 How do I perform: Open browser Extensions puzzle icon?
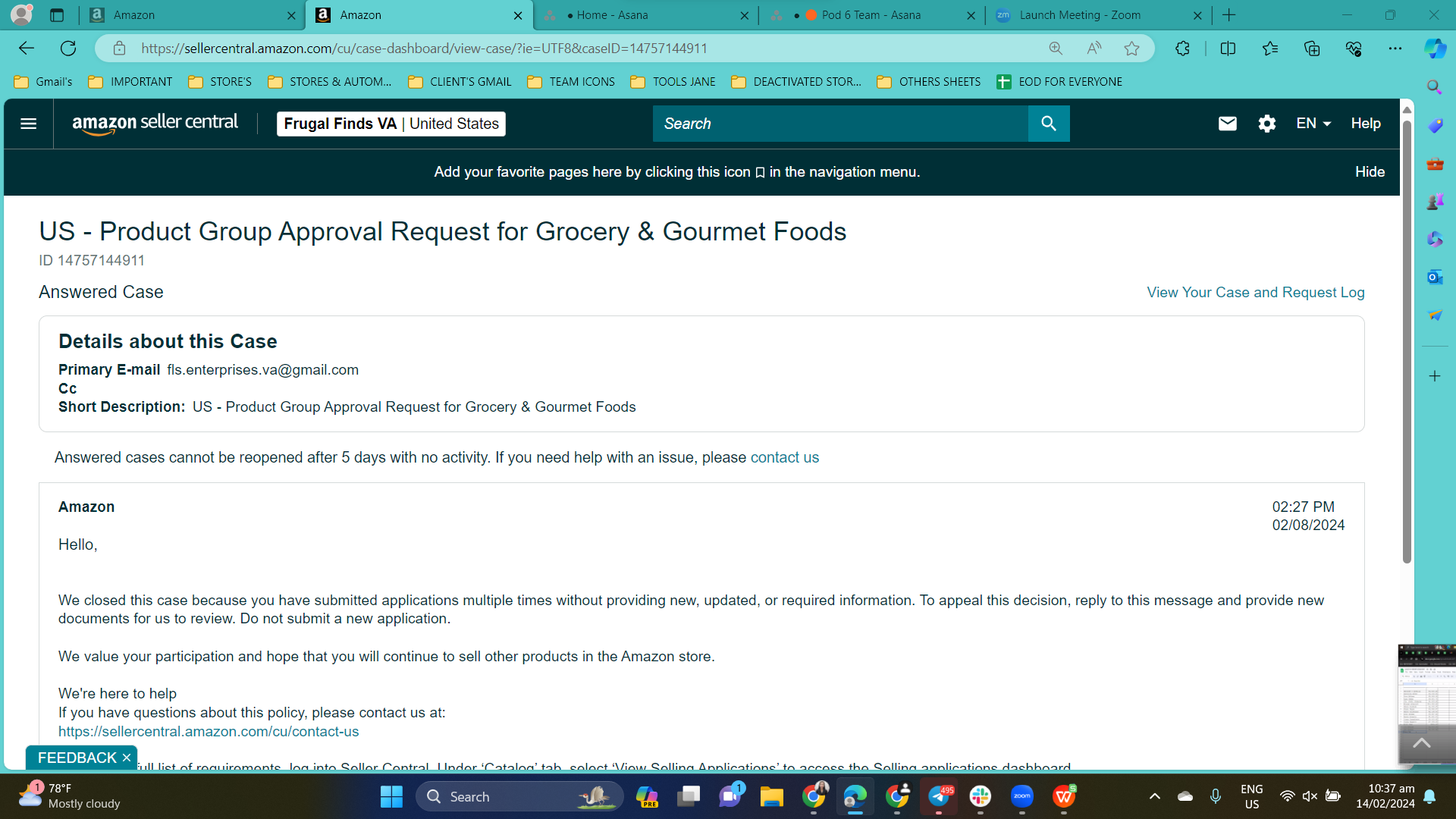(x=1182, y=49)
